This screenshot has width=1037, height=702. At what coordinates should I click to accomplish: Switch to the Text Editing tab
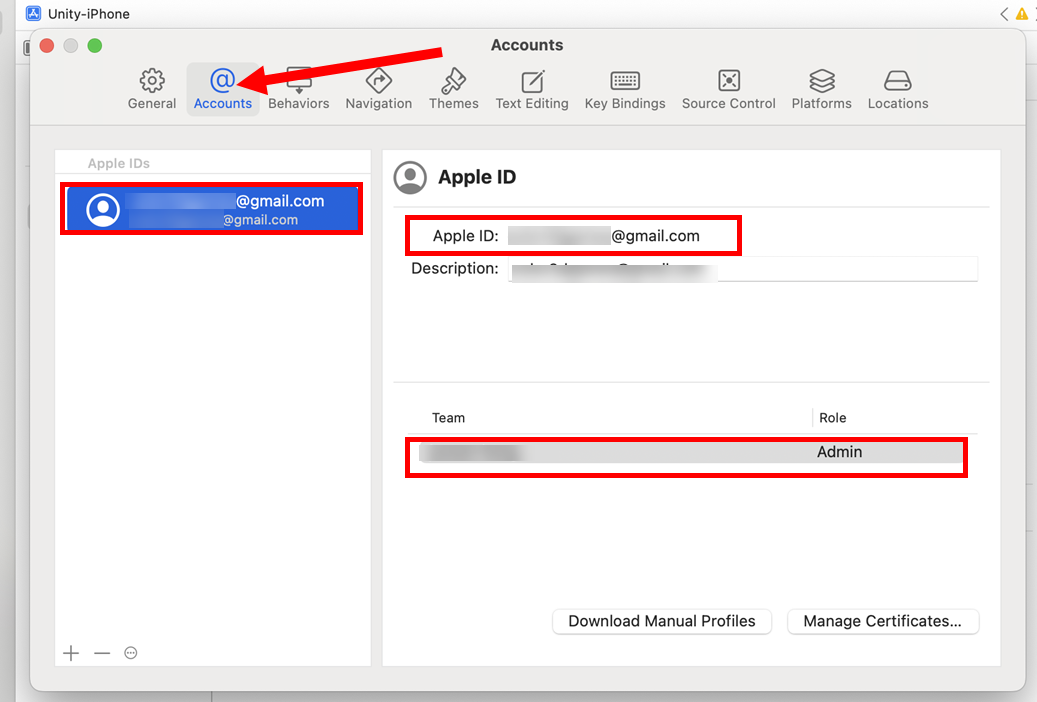coord(532,89)
